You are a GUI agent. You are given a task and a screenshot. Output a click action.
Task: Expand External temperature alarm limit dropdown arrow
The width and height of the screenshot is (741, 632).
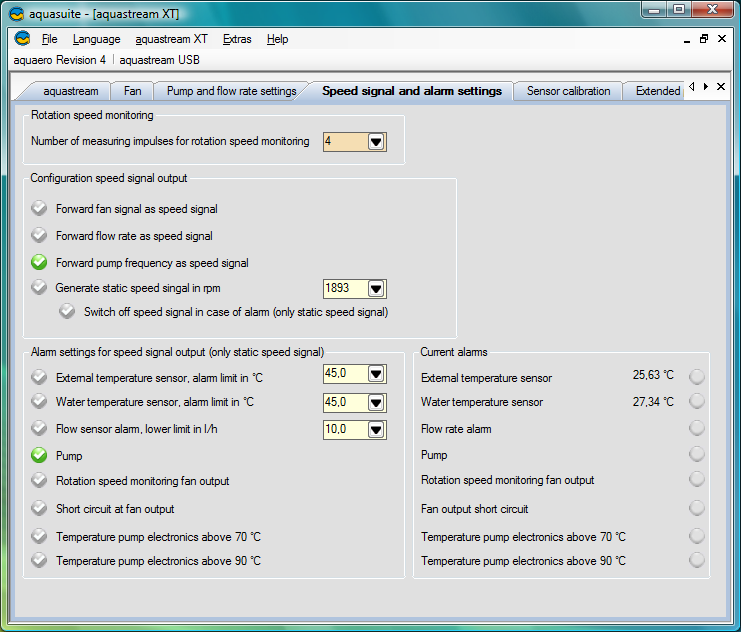[x=376, y=374]
